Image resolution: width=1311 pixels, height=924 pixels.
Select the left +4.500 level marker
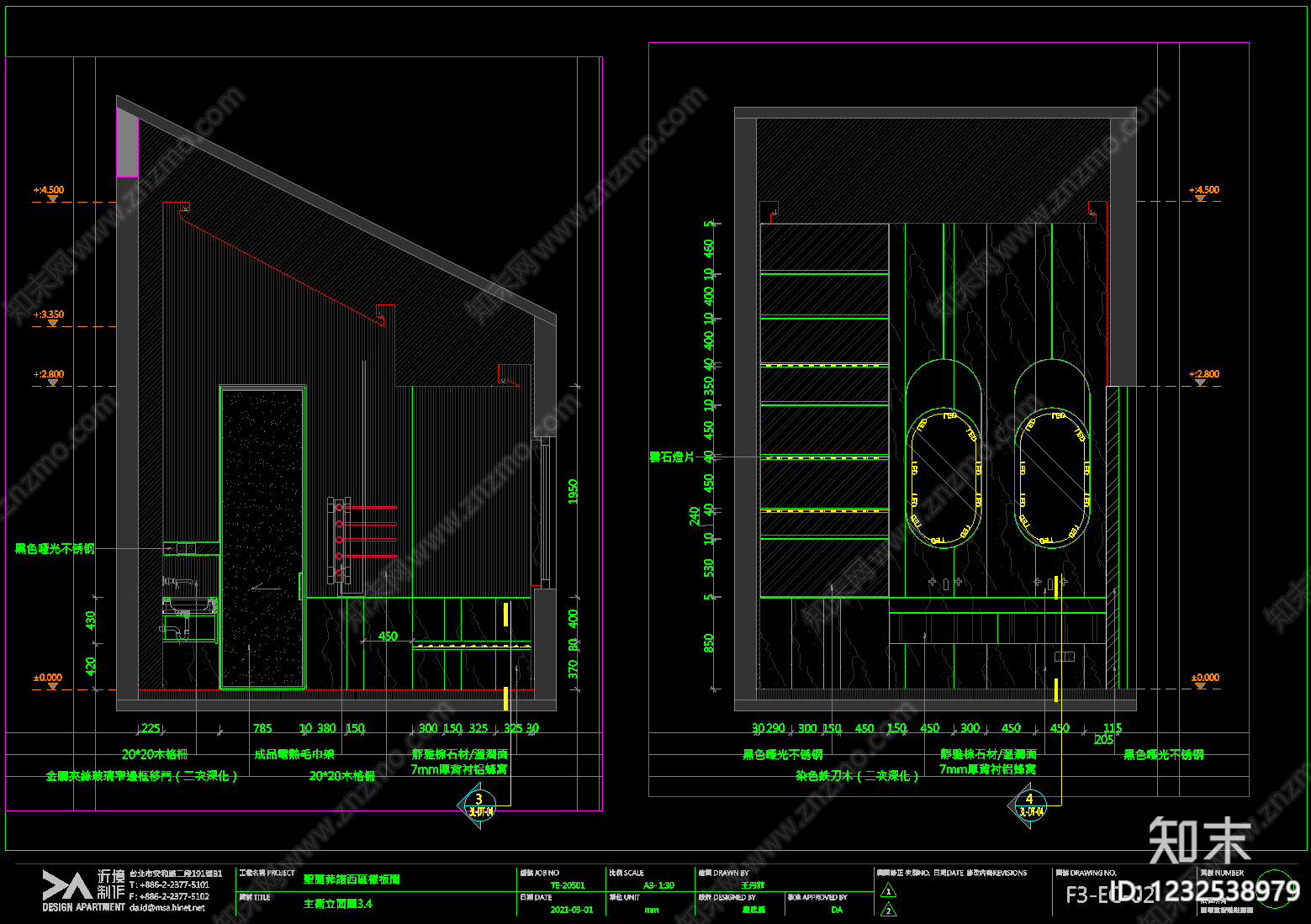(50, 193)
